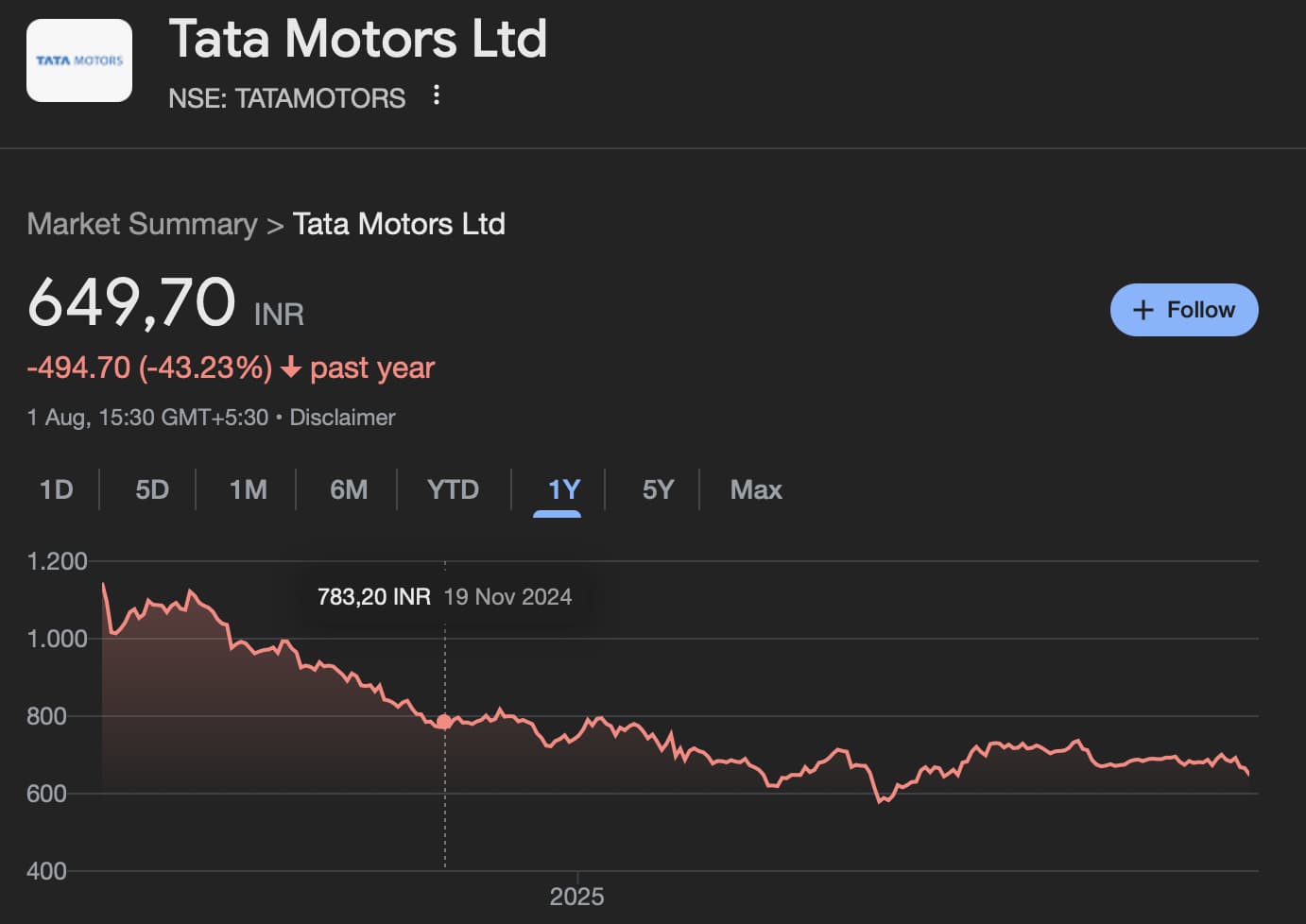Follow the Tata Motors stock
This screenshot has height=924, width=1306.
pyautogui.click(x=1183, y=310)
